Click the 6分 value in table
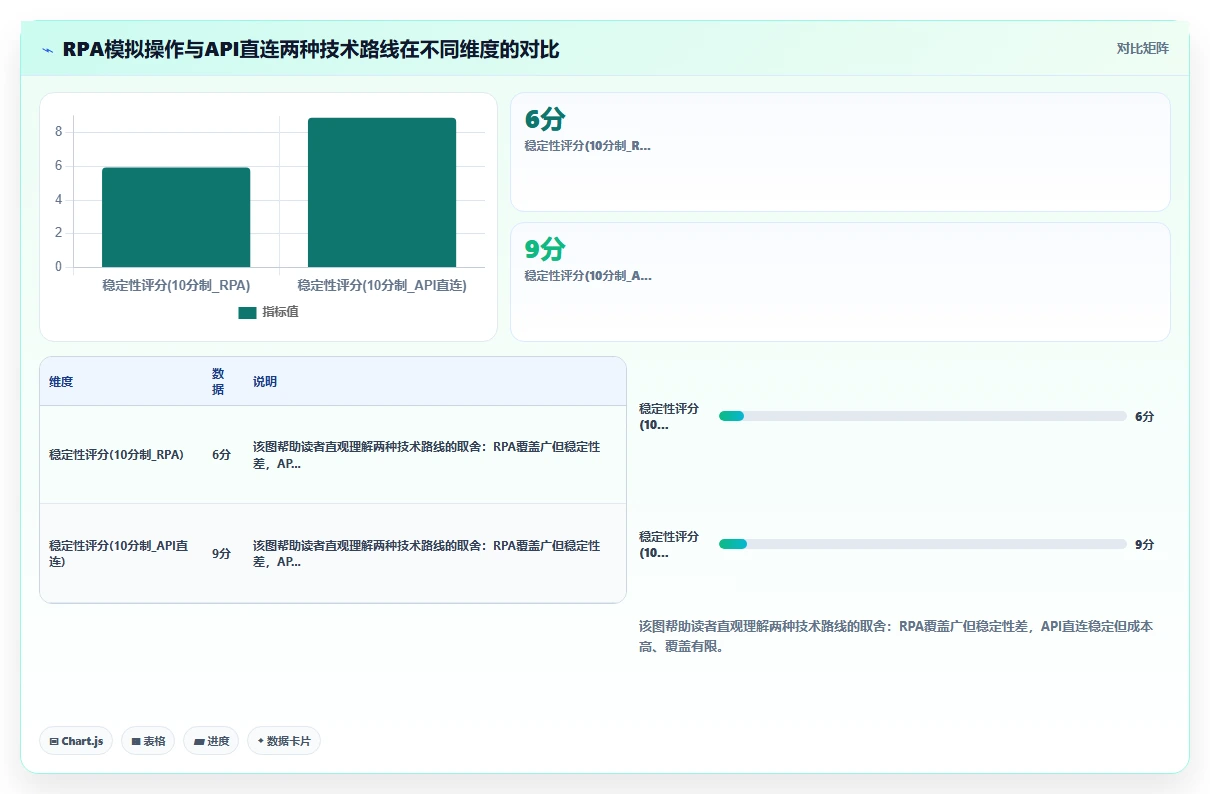The width and height of the screenshot is (1210, 794). click(221, 454)
